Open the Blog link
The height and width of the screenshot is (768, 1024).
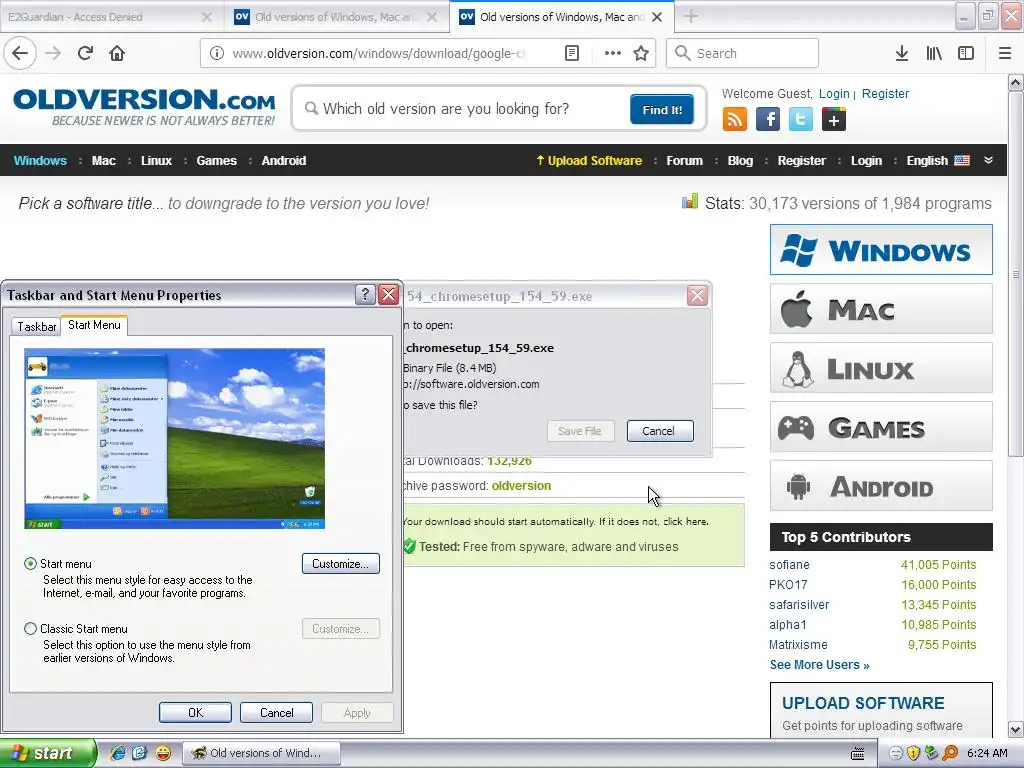point(740,161)
